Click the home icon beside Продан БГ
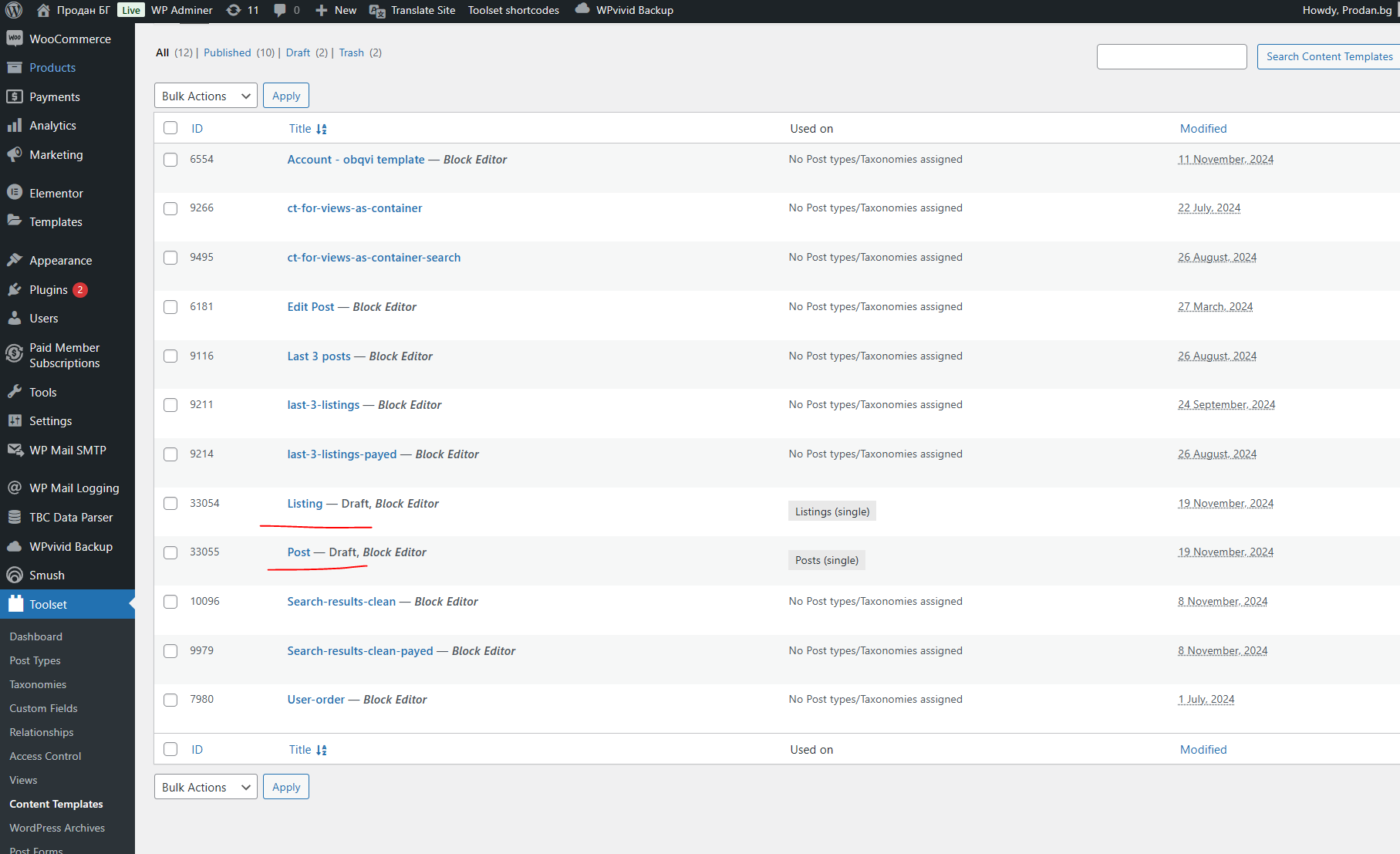The image size is (1400, 854). click(43, 10)
